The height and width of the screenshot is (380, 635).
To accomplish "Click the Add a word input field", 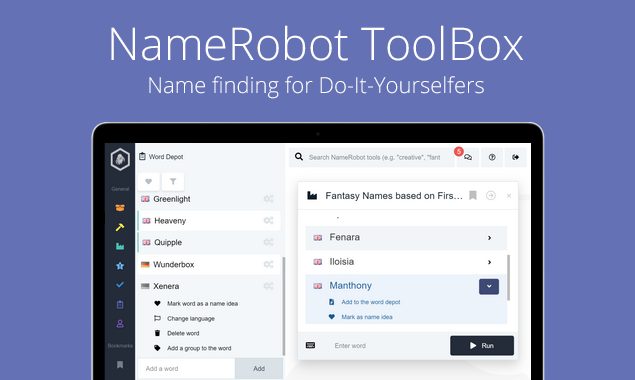I will (x=186, y=369).
